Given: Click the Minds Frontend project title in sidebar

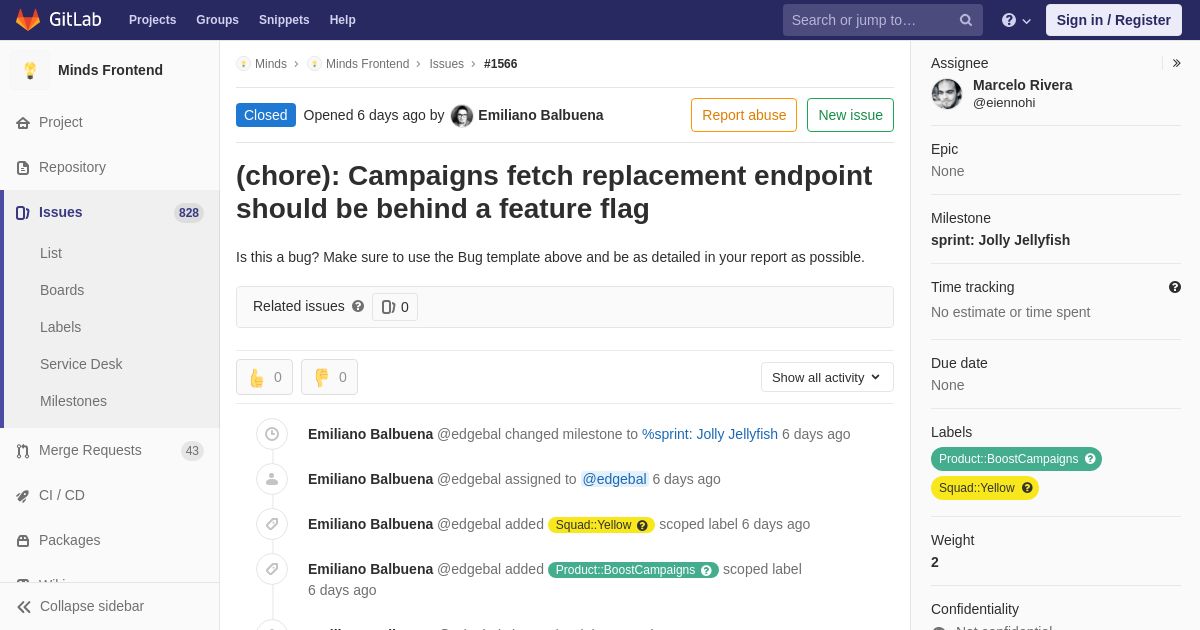Looking at the screenshot, I should pos(110,70).
